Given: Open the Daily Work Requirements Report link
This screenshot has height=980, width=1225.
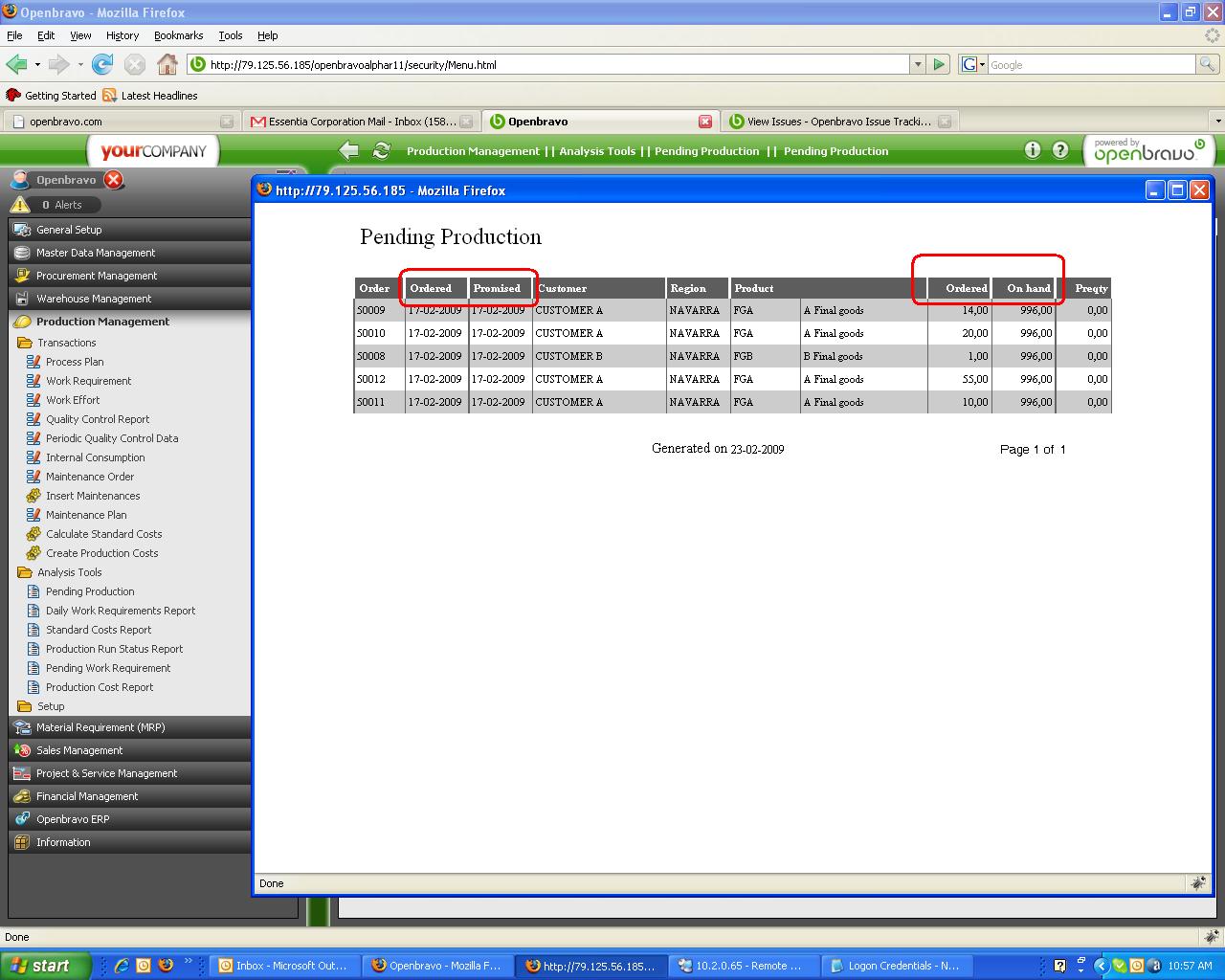Looking at the screenshot, I should pyautogui.click(x=121, y=611).
